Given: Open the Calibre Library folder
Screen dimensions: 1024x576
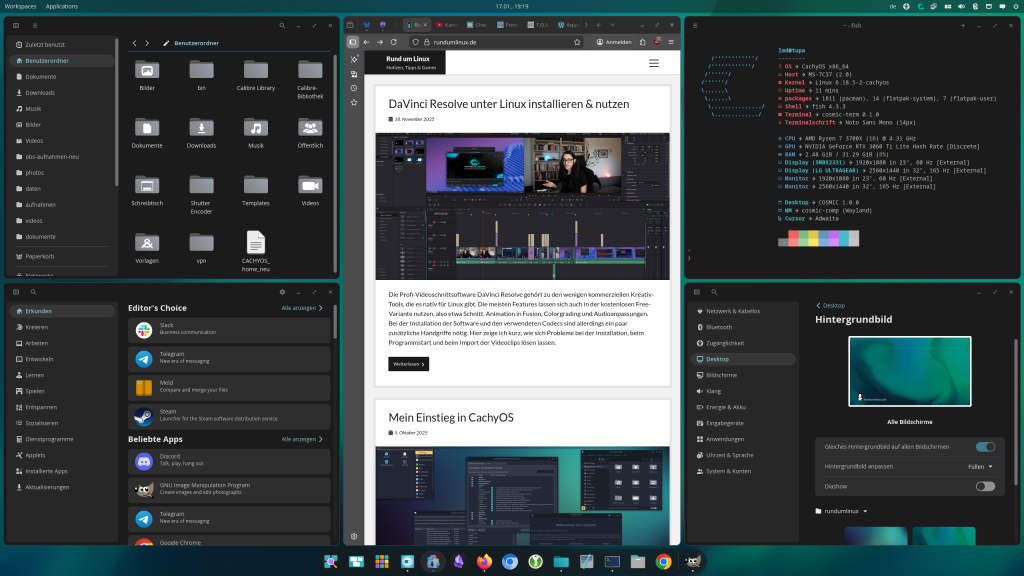Looking at the screenshot, I should click(x=256, y=75).
